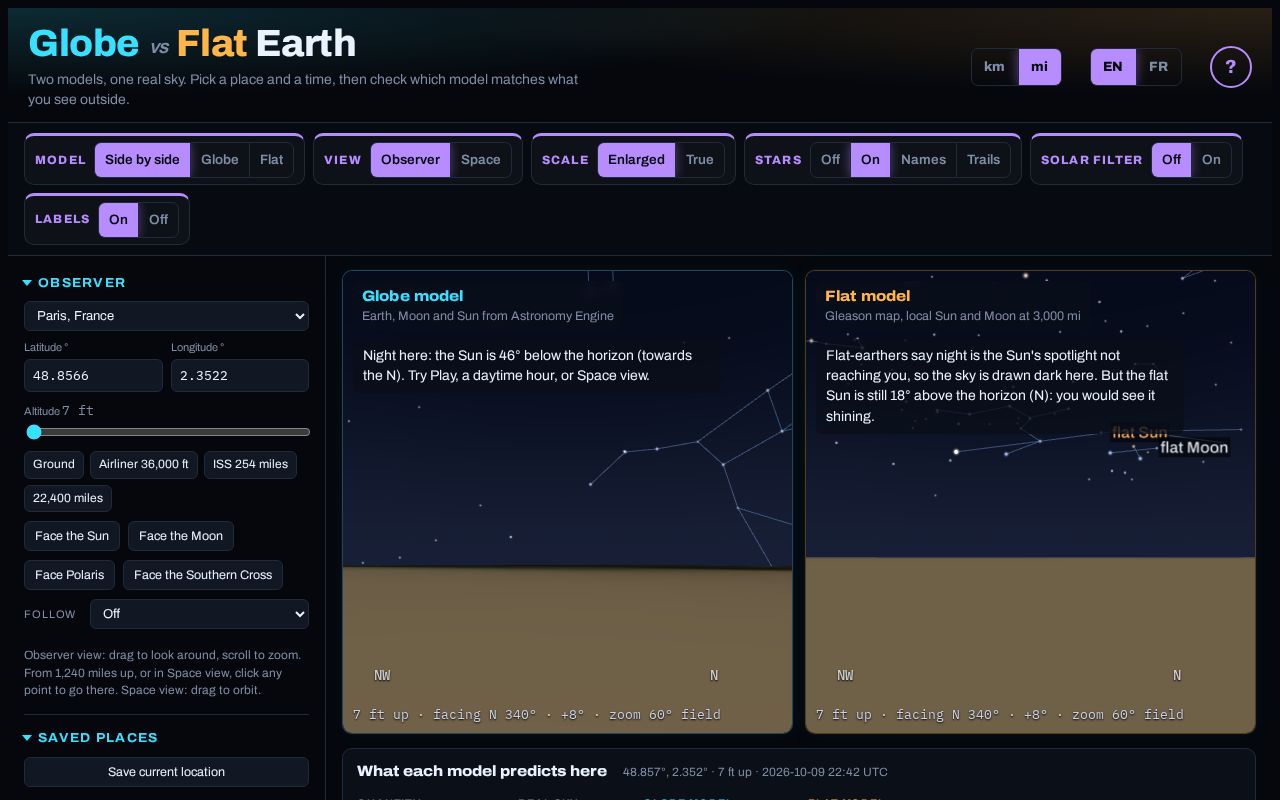
Task: Set labels to On
Action: coord(118,220)
